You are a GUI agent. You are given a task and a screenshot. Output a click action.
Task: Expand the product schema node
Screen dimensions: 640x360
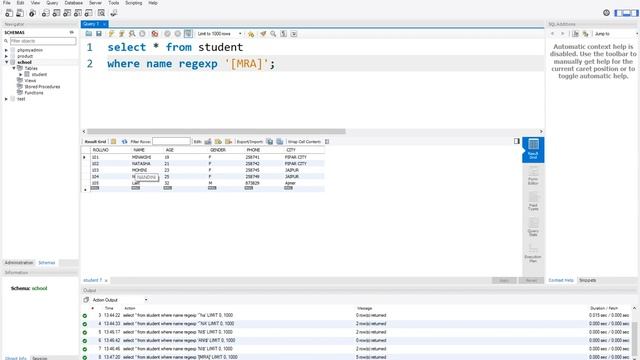click(6, 56)
